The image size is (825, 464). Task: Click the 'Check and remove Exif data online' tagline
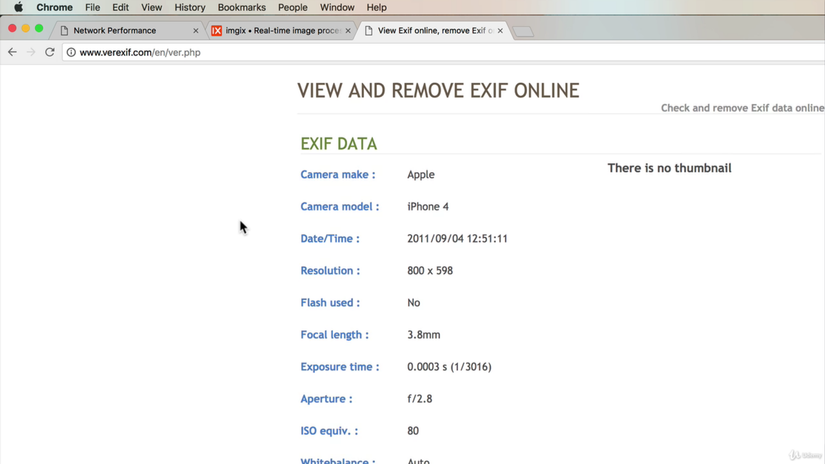coord(742,108)
